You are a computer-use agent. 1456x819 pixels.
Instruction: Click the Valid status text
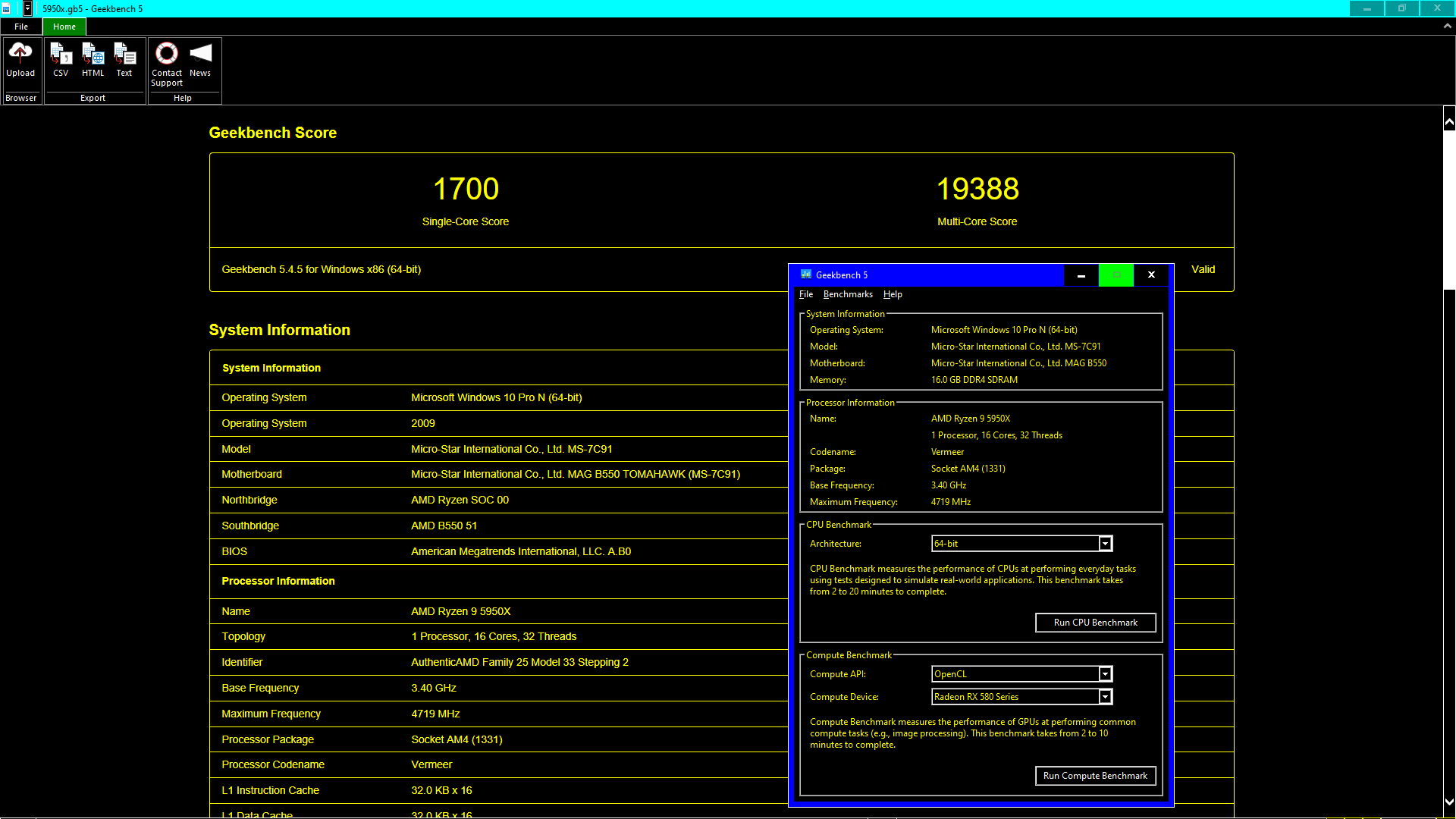tap(1203, 269)
